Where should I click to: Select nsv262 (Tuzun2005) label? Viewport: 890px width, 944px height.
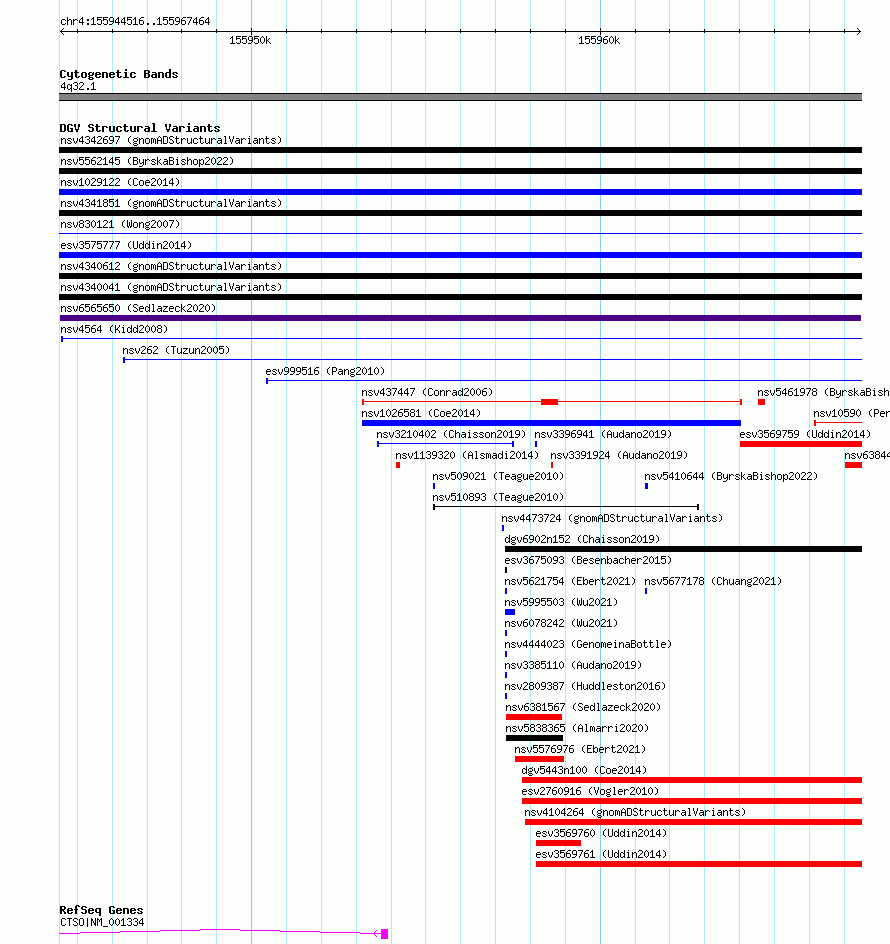(x=176, y=350)
